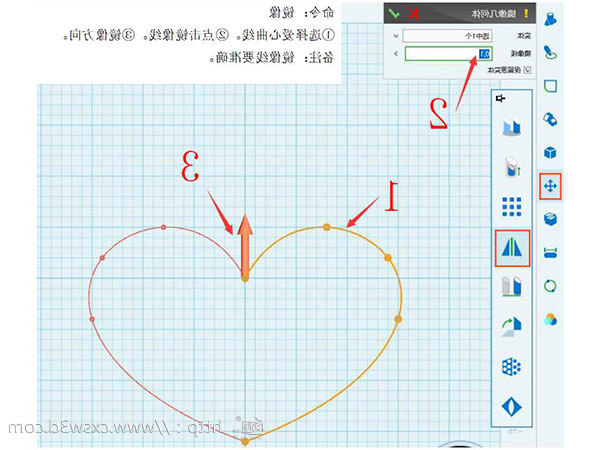Select the align tool (cylinders on green line)
The image size is (600, 450).
[x=512, y=287]
